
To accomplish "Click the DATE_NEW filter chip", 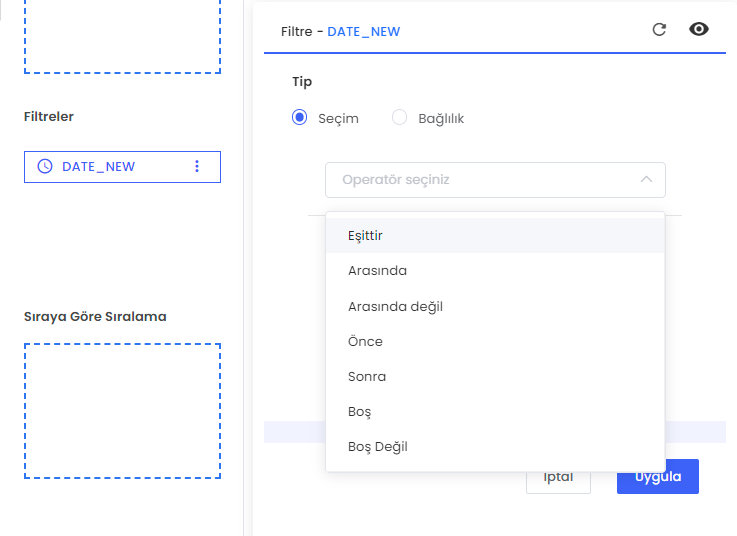I will (110, 167).
